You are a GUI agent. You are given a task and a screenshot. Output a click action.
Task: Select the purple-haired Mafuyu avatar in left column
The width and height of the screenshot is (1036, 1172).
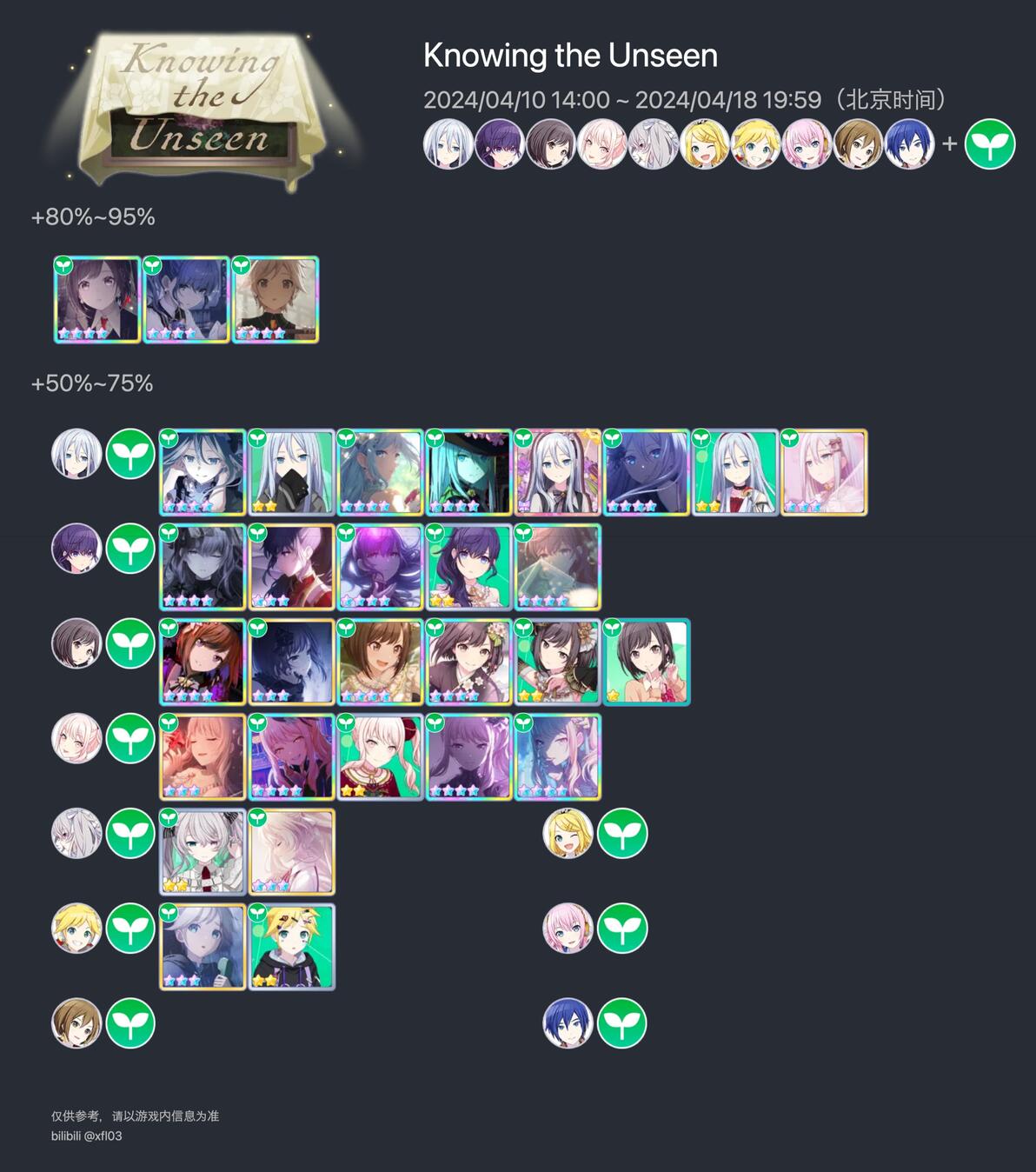(x=76, y=549)
